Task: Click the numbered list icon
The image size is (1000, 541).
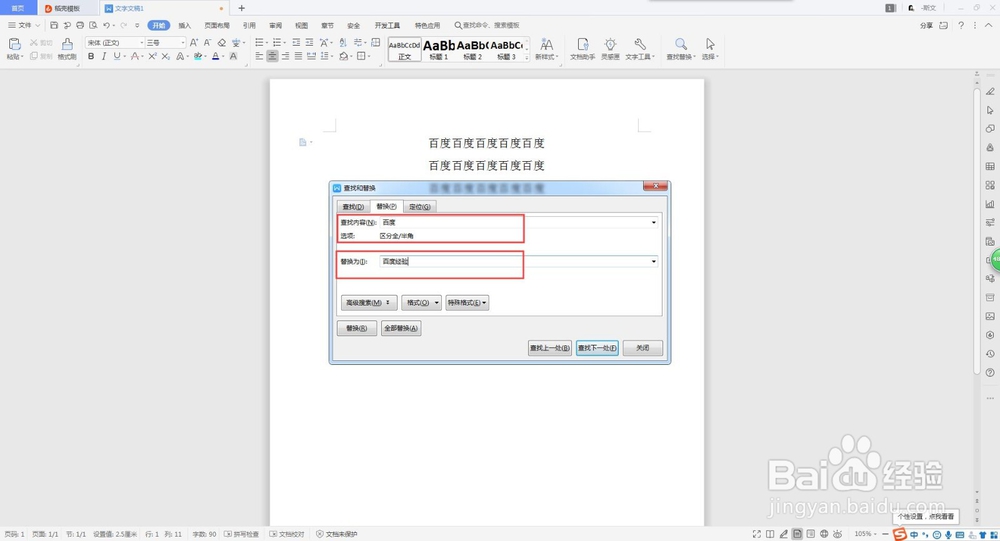Action: pos(277,43)
